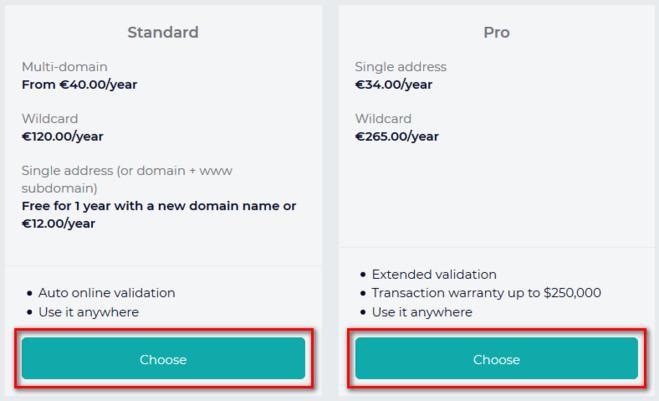Click the Standard plan heading
Screen dimensions: 659x401
(x=163, y=32)
